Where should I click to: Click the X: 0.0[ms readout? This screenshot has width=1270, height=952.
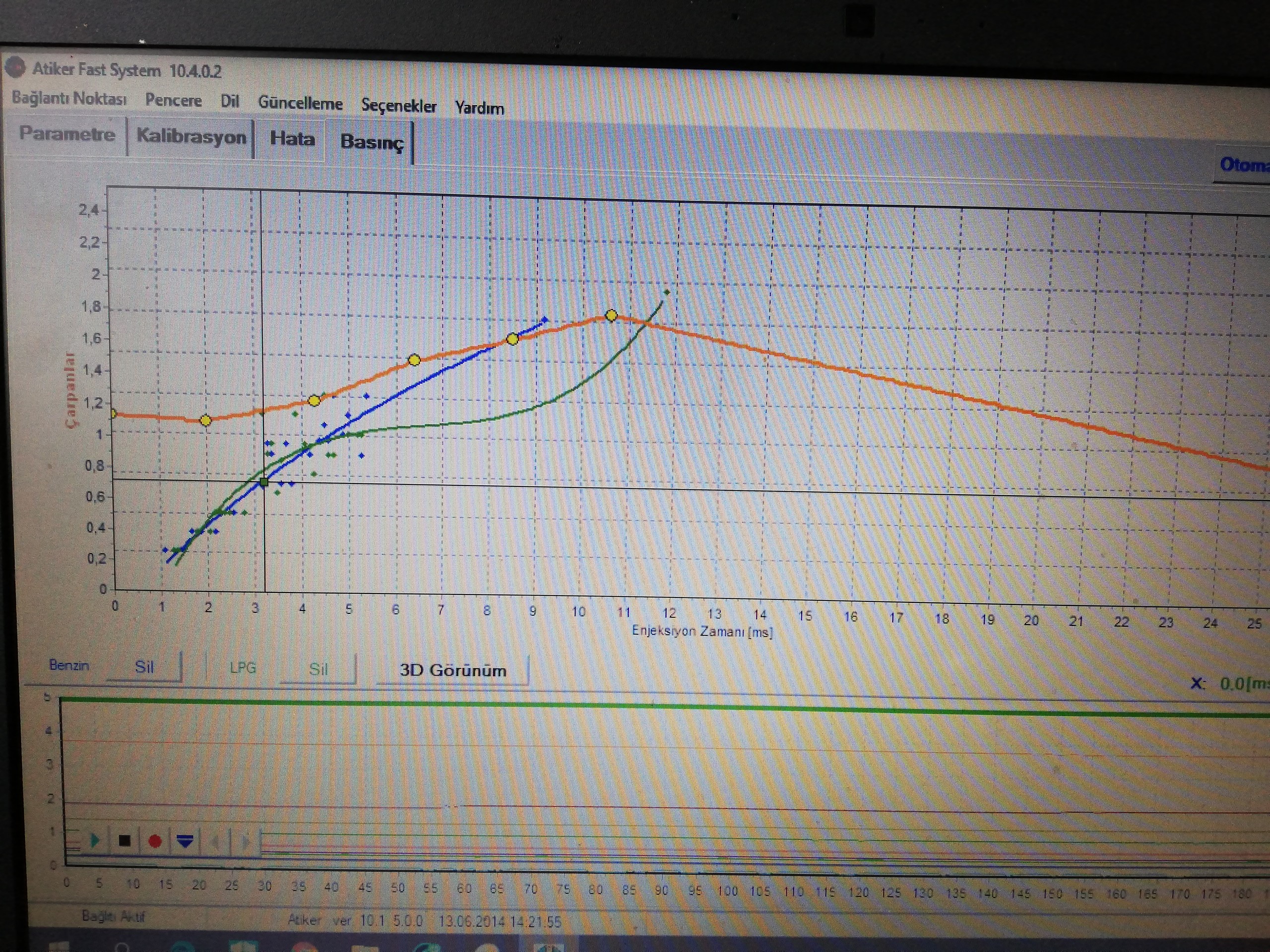(1230, 683)
